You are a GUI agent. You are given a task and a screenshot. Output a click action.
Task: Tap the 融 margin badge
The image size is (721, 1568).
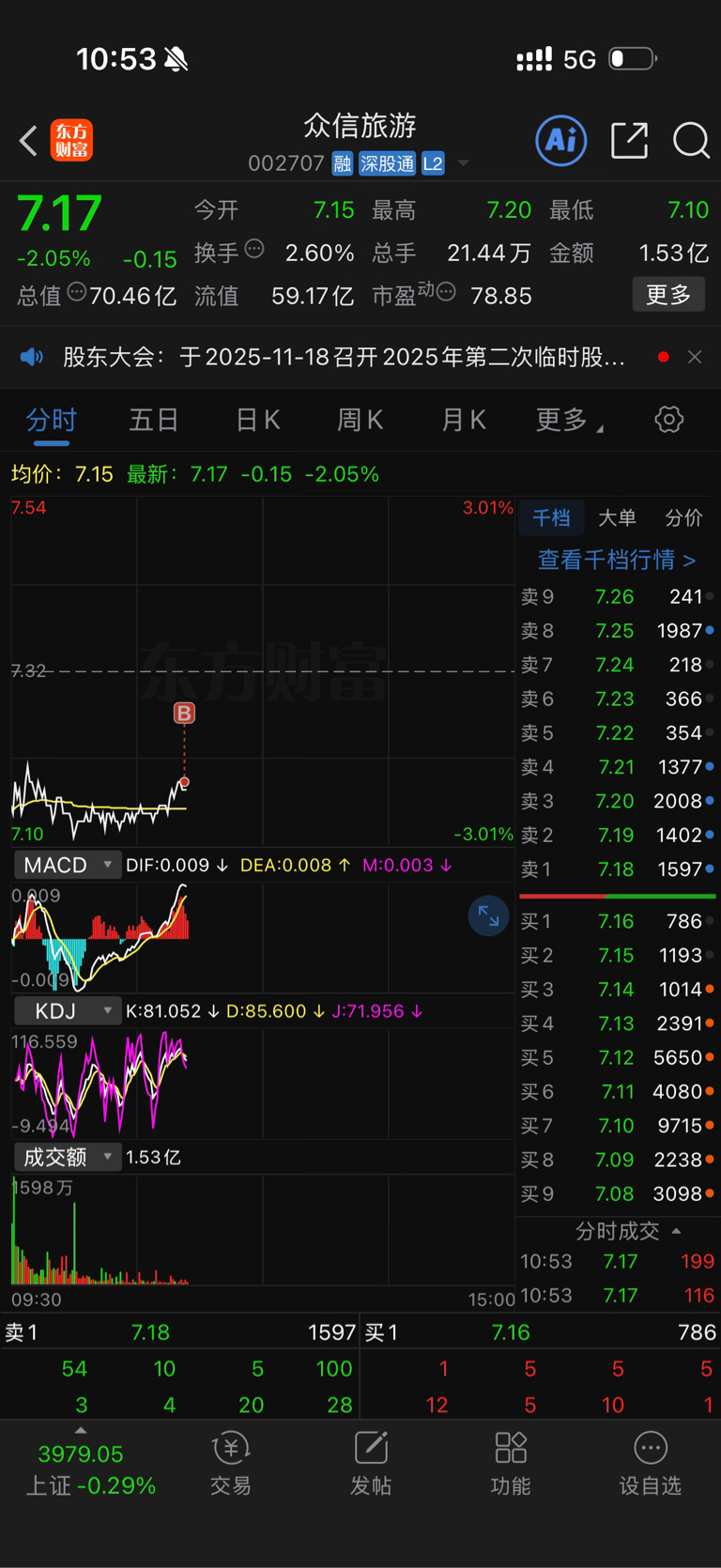pos(343,163)
